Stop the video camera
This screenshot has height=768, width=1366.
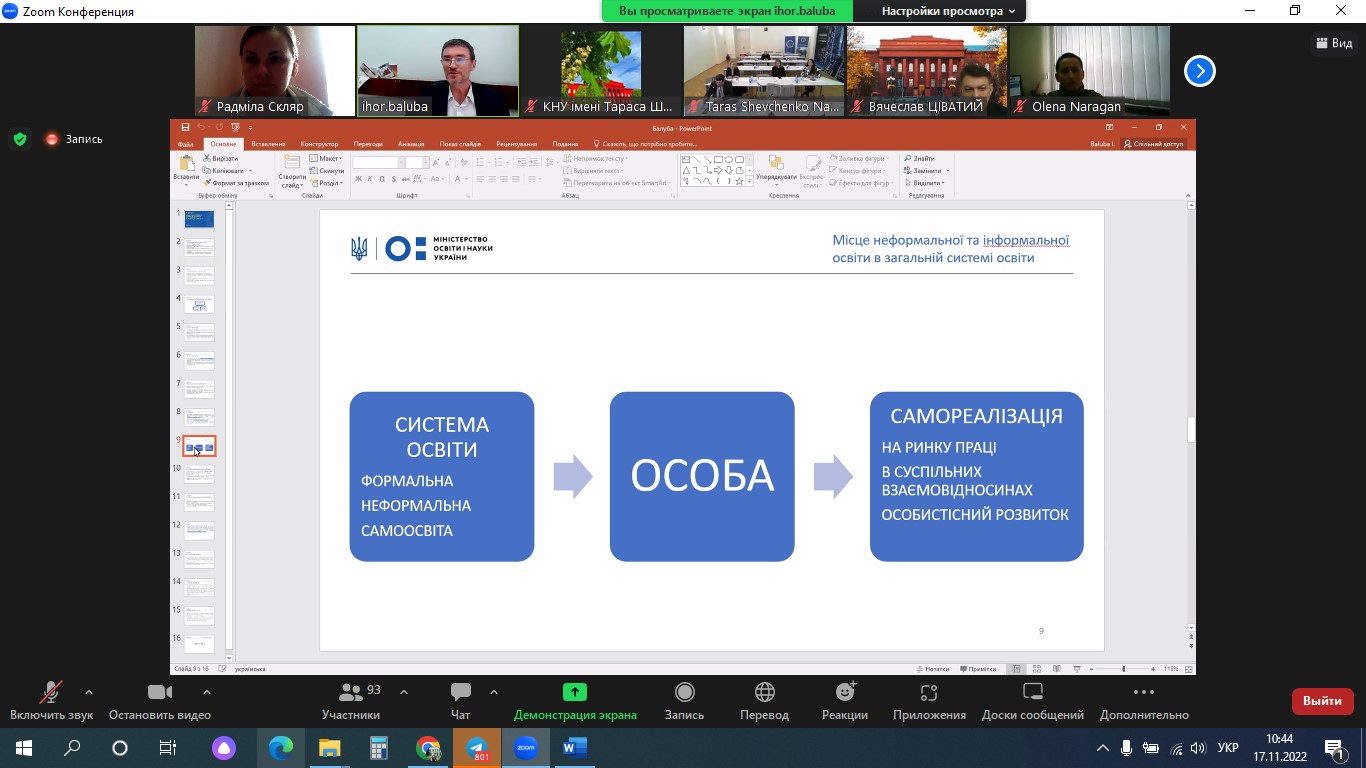(160, 700)
